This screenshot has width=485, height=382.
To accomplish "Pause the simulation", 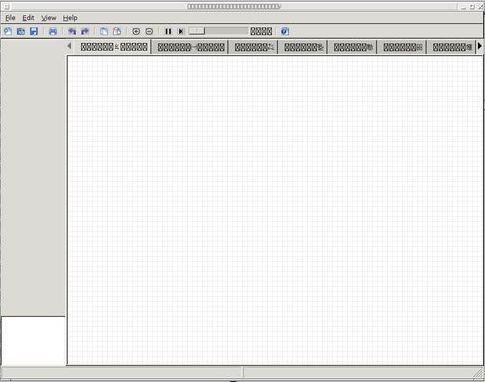I will click(x=168, y=32).
